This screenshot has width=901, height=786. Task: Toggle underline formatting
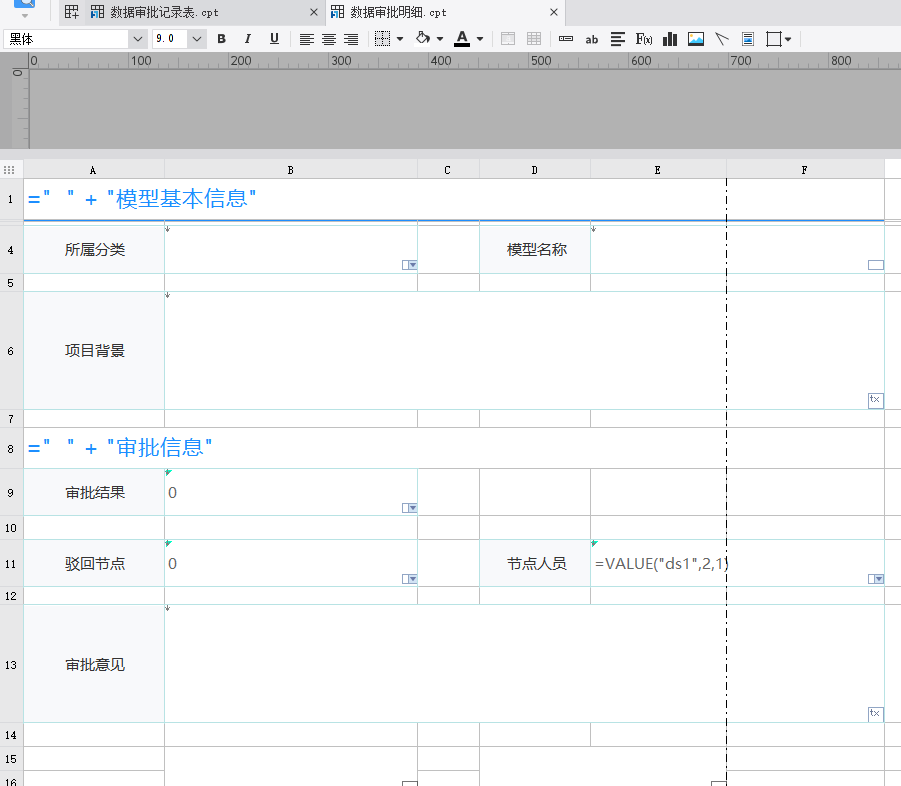[274, 39]
